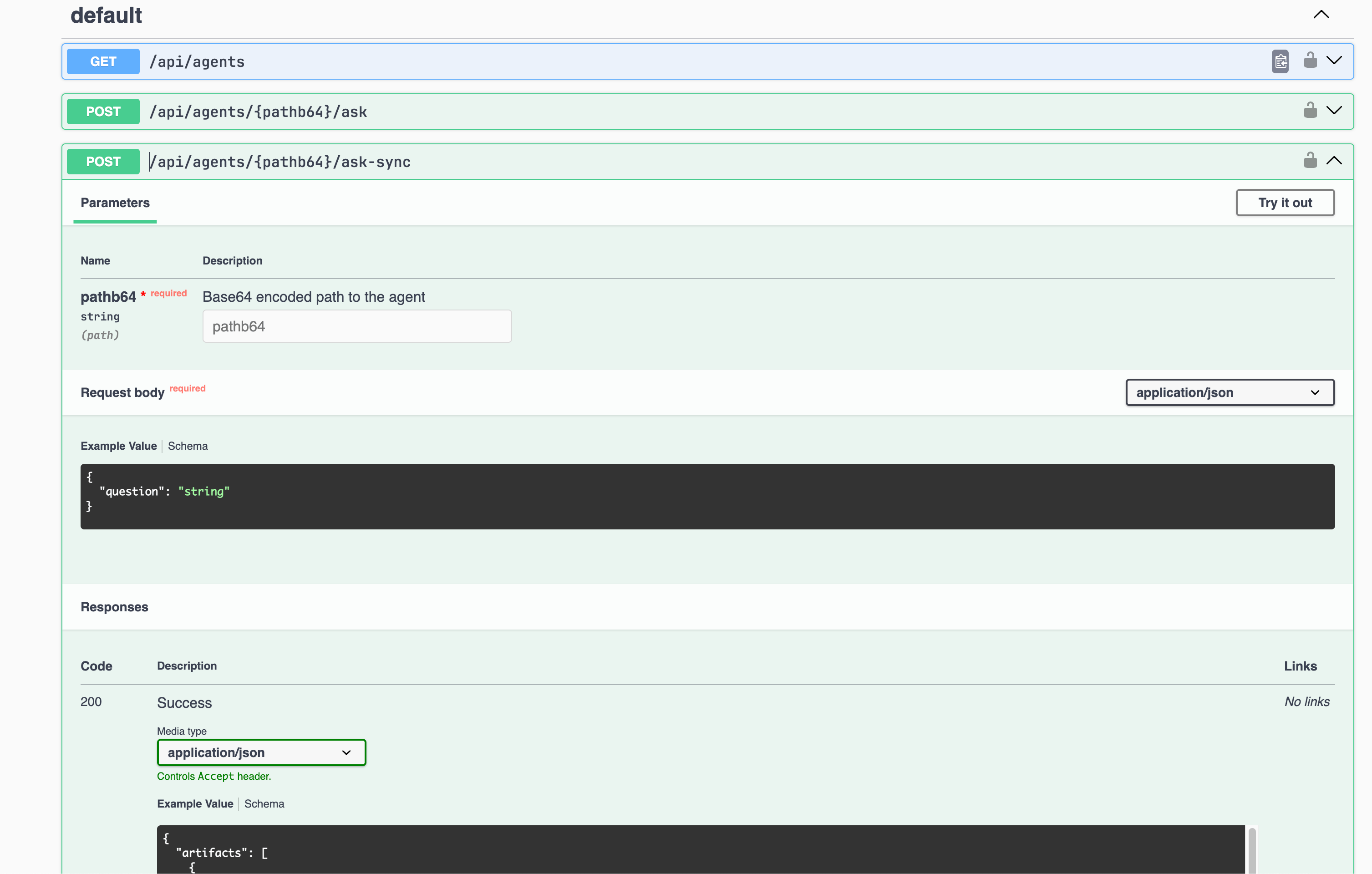The height and width of the screenshot is (874, 1372).
Task: Select the Parameters tab
Action: pos(115,203)
